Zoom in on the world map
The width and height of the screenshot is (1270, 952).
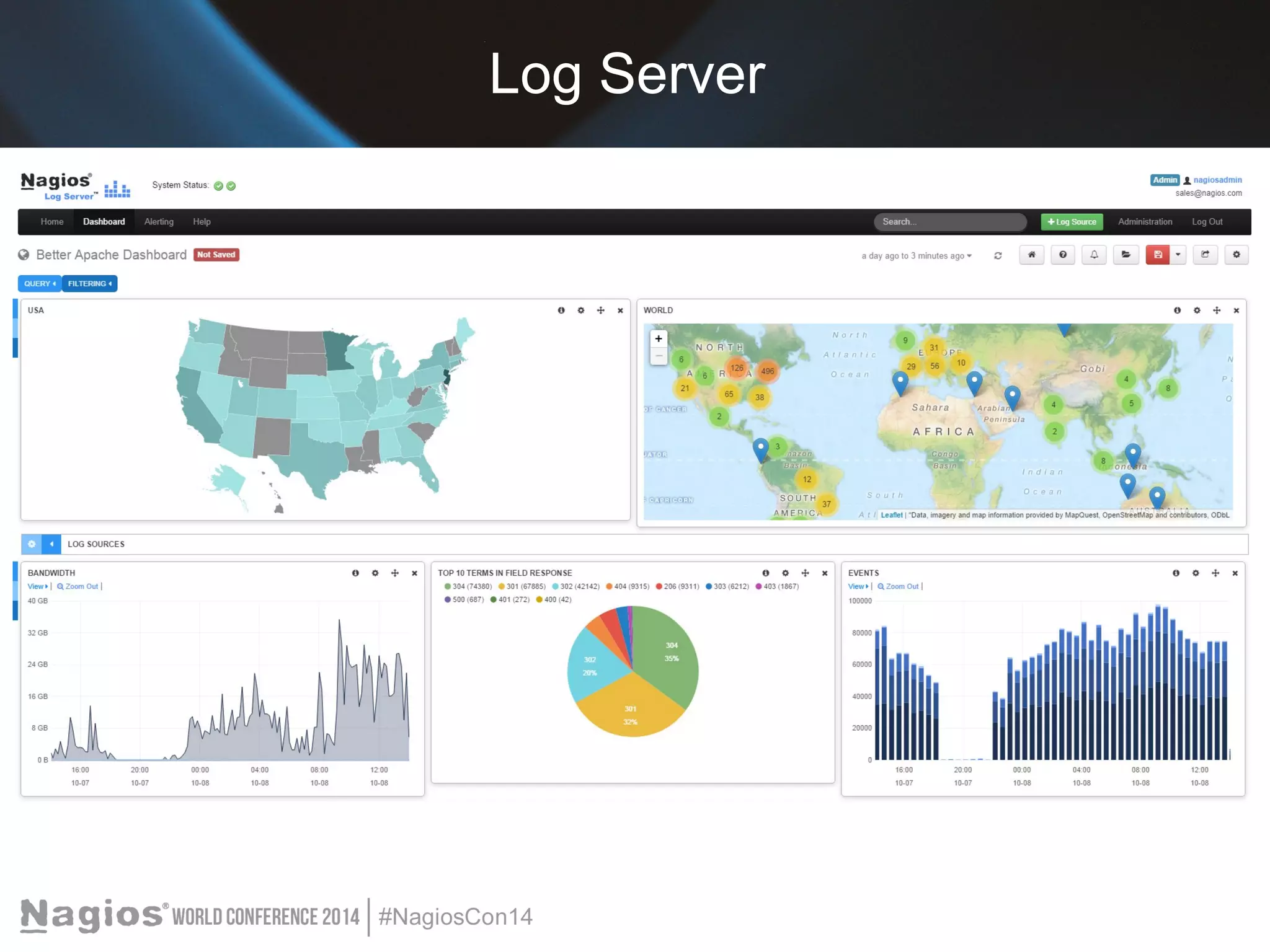659,338
